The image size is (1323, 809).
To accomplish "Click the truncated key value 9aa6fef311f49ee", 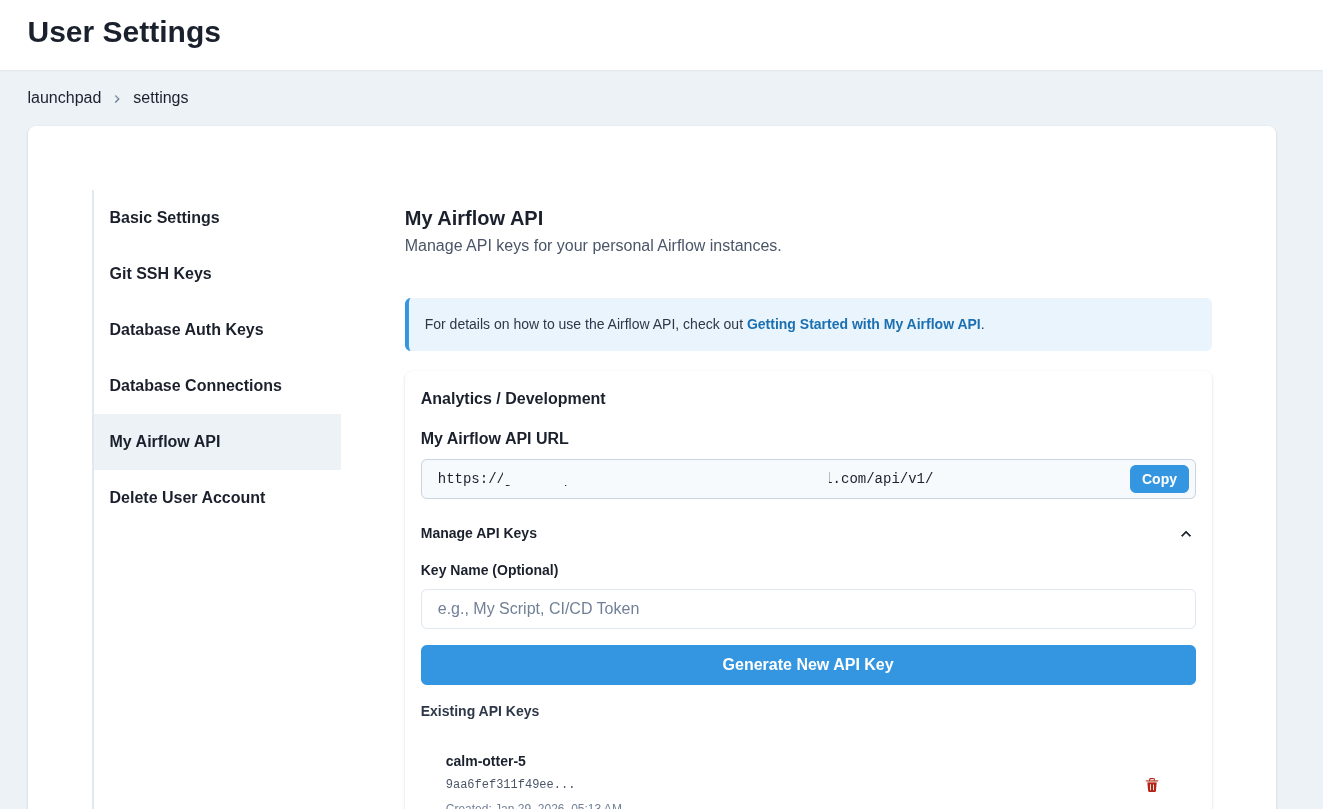I will [510, 784].
